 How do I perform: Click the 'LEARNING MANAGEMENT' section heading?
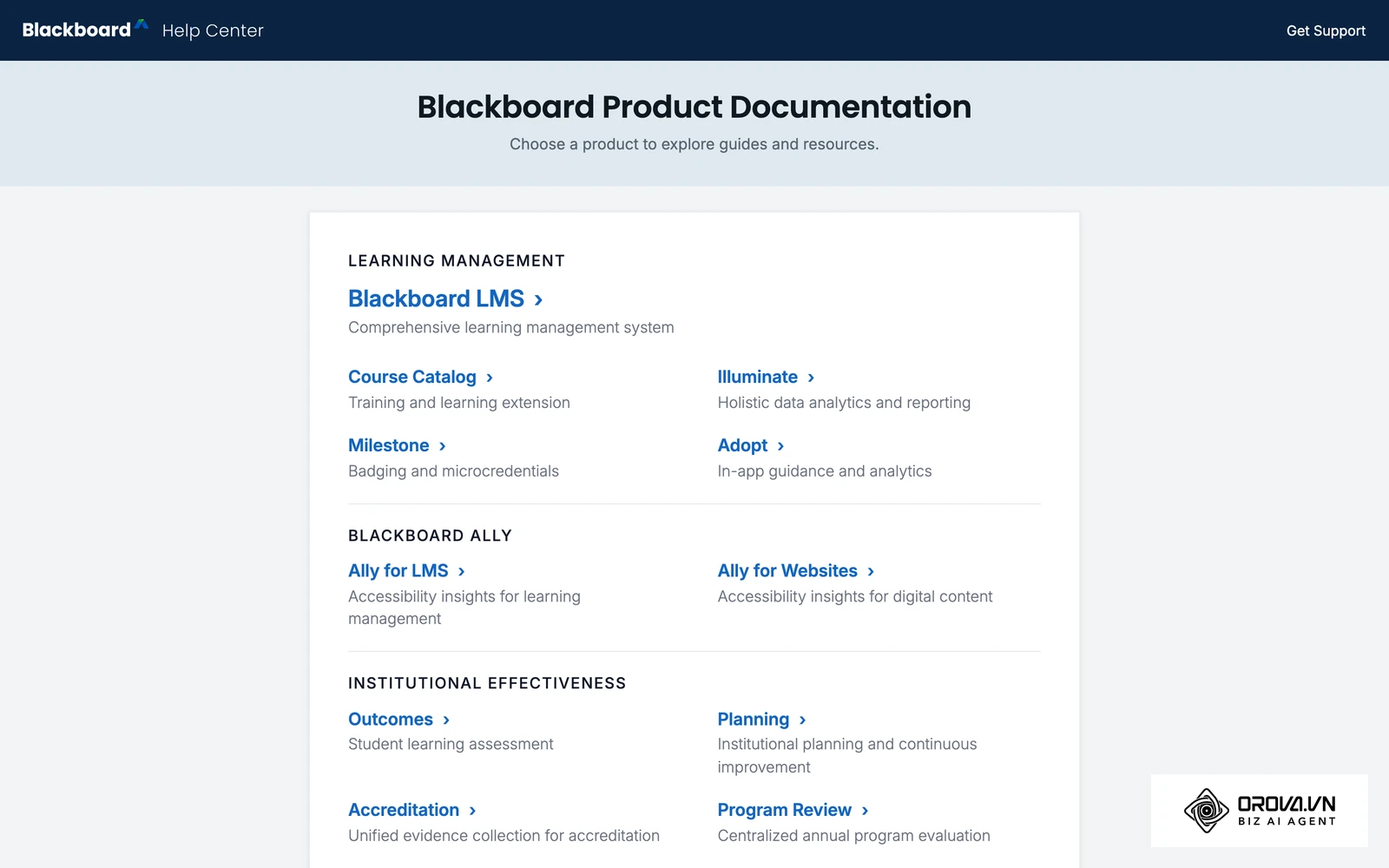pyautogui.click(x=457, y=260)
